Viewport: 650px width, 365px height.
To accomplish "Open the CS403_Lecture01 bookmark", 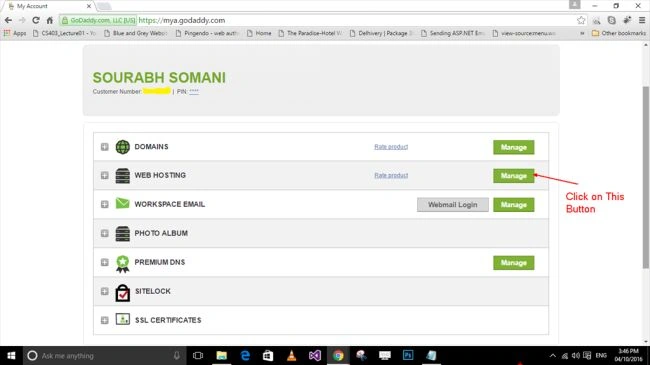I will [x=64, y=33].
